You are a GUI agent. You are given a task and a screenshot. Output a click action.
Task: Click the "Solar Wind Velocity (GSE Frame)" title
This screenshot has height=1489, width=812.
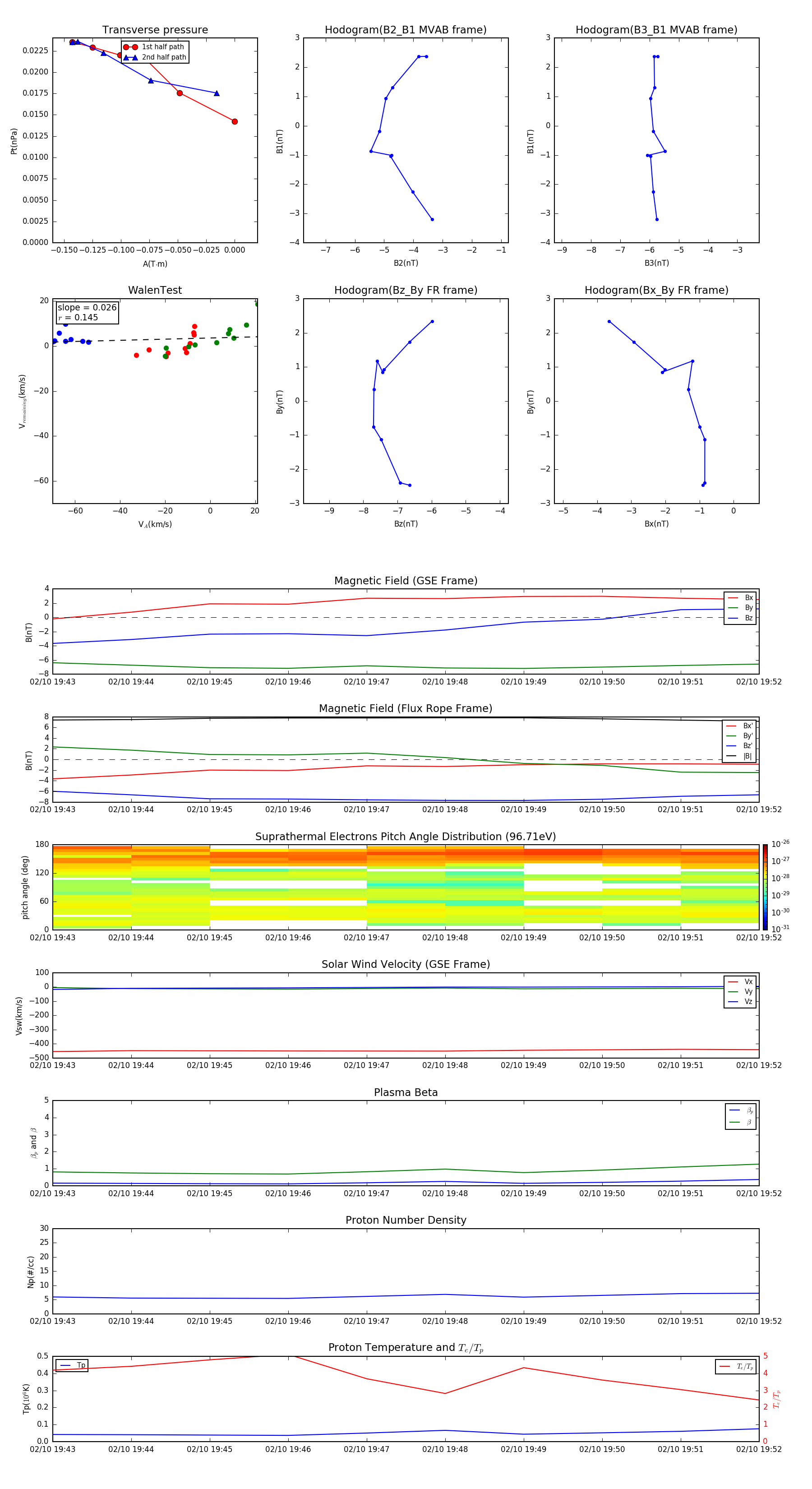[406, 965]
